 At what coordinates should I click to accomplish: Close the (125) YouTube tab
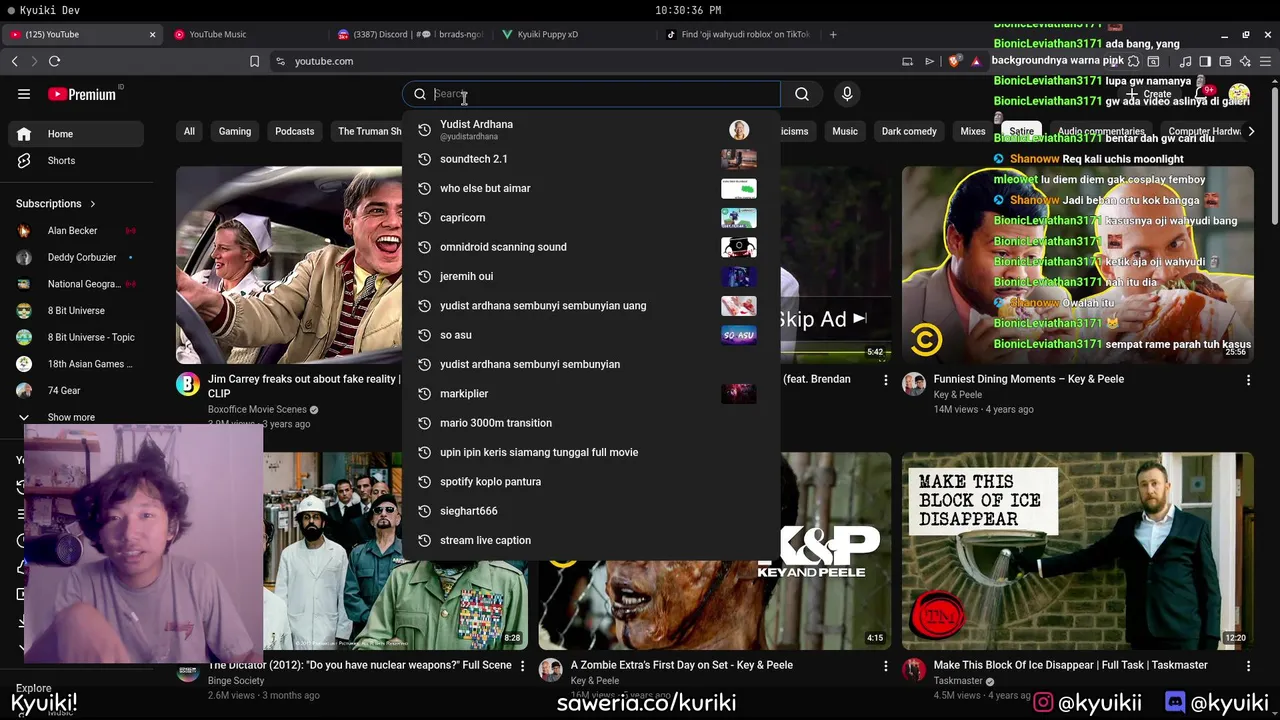(152, 34)
